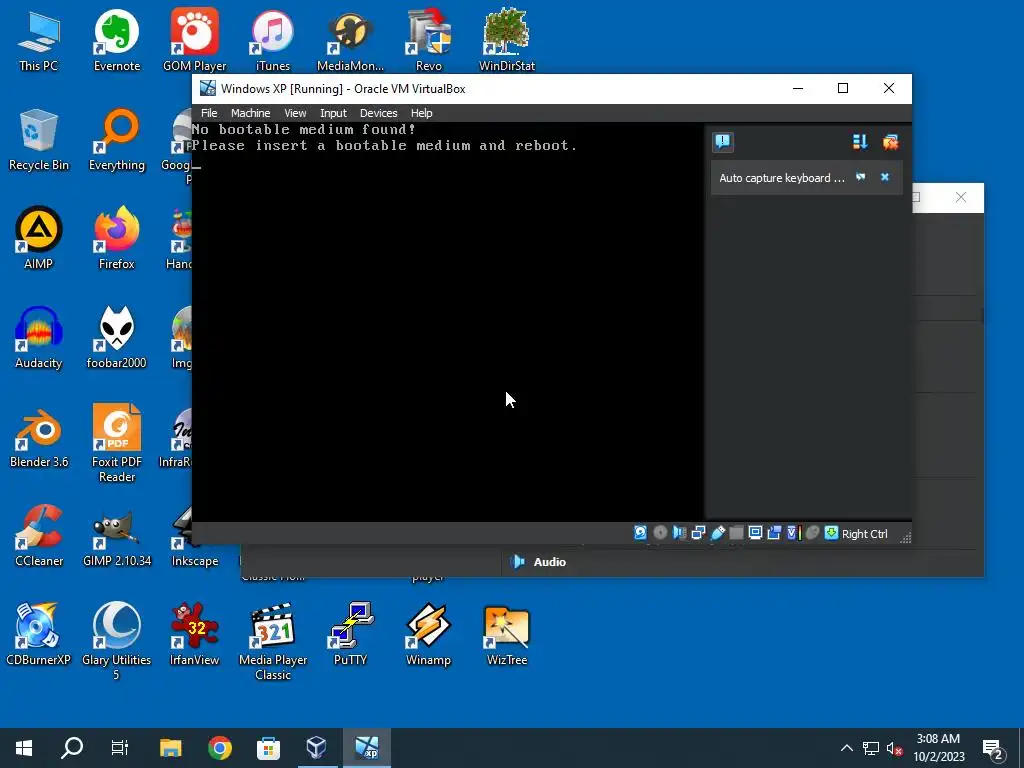Select the Evernote desktop shortcut
The width and height of the screenshot is (1024, 768).
117,40
